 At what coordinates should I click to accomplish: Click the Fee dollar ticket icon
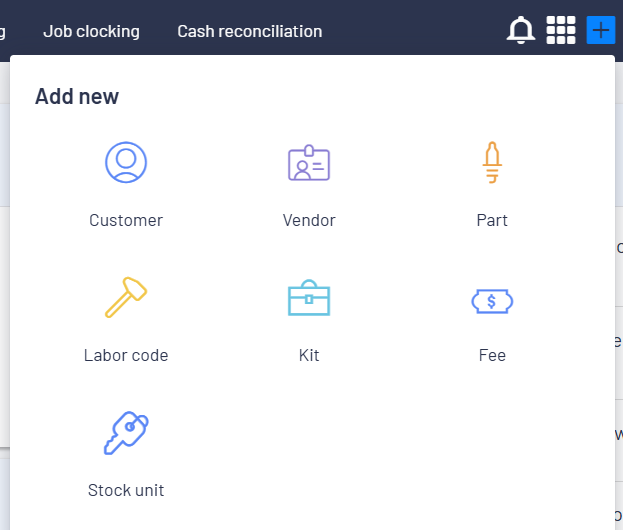point(492,301)
